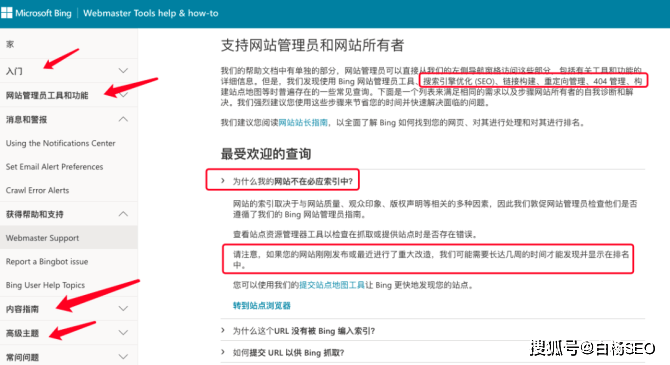This screenshot has height=365, width=670.
Task: Expand the 常问问题 section chevron
Action: (123, 356)
